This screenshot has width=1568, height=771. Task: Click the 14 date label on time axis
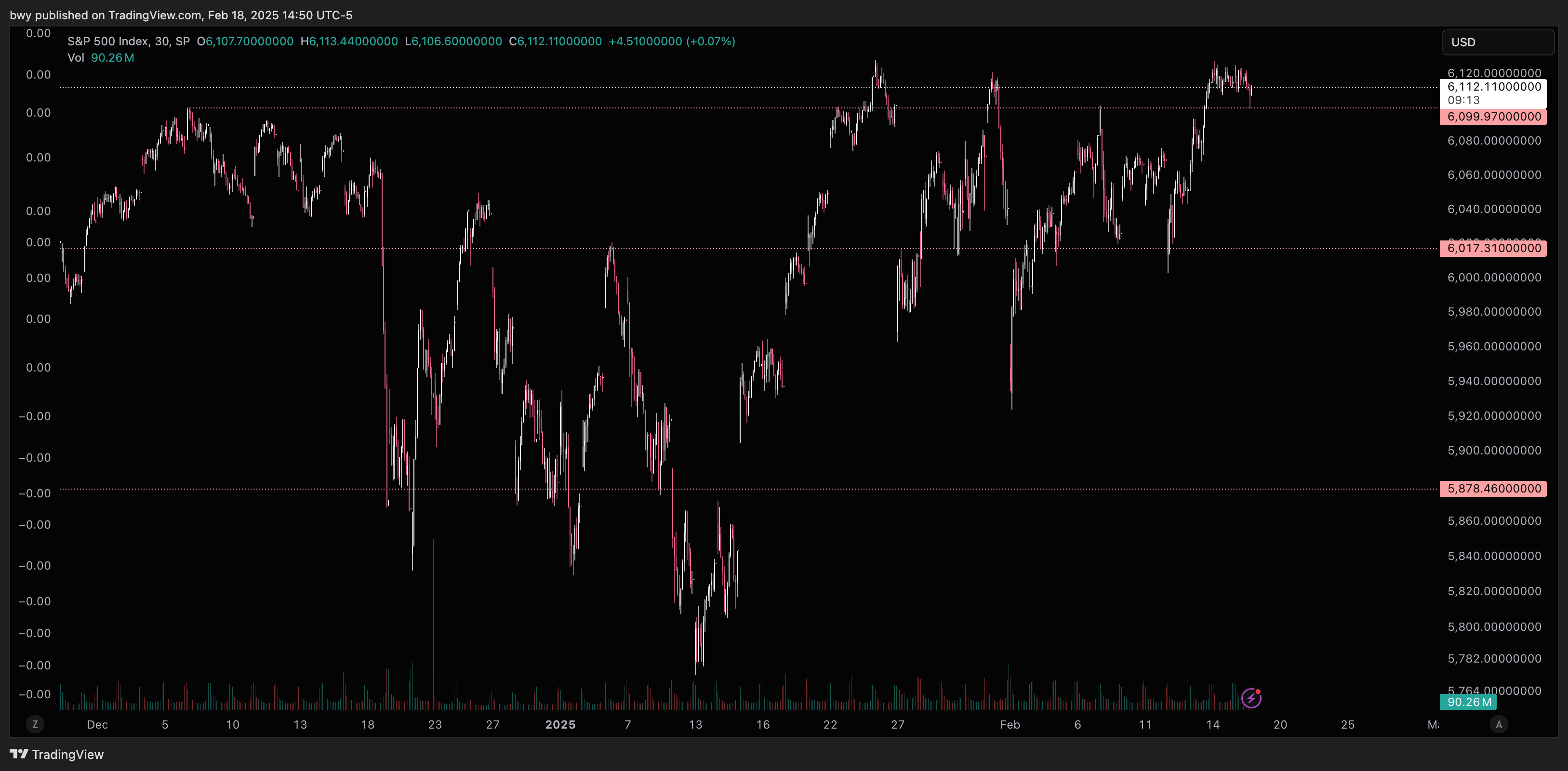pos(1213,725)
